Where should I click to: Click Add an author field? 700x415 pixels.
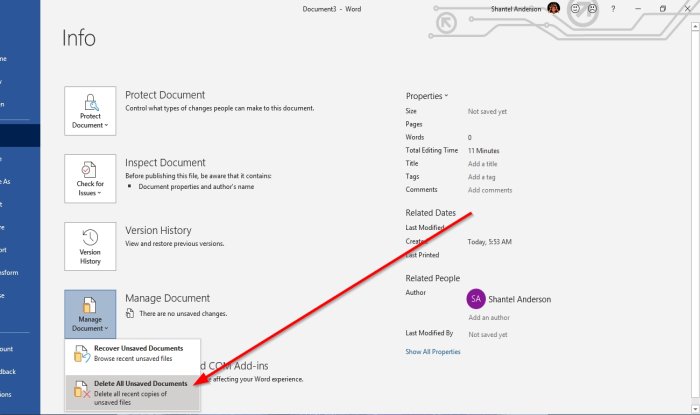pyautogui.click(x=489, y=317)
